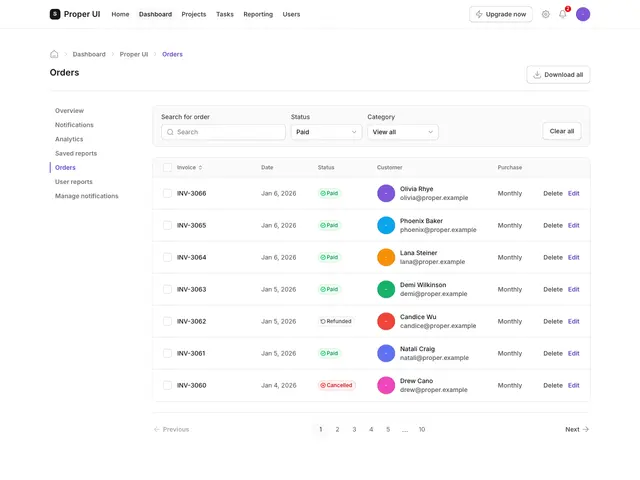Image resolution: width=640 pixels, height=480 pixels.
Task: Check the box for INV-3065
Action: (167, 225)
